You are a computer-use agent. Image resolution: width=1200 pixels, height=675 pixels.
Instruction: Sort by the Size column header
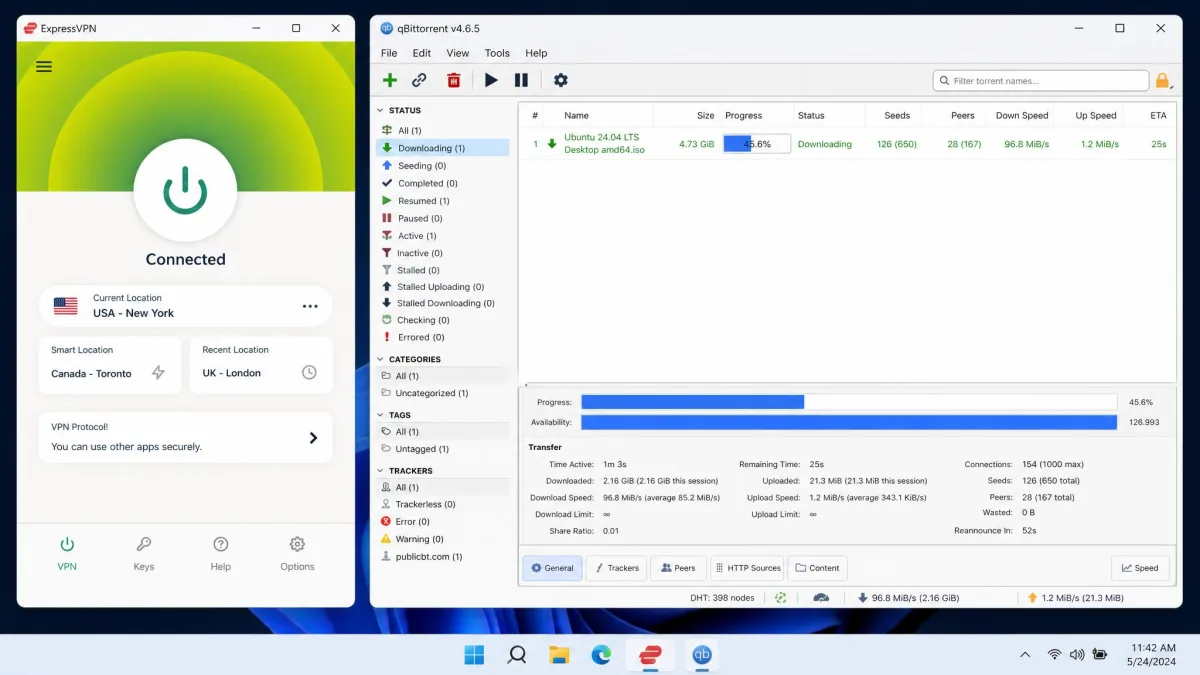[x=705, y=115]
